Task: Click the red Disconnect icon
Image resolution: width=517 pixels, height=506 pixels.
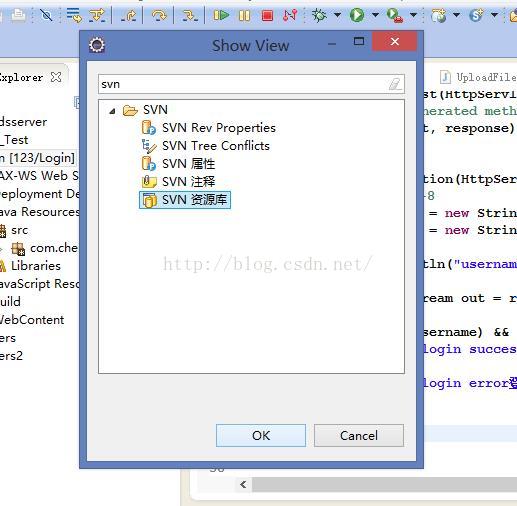Action: 290,15
